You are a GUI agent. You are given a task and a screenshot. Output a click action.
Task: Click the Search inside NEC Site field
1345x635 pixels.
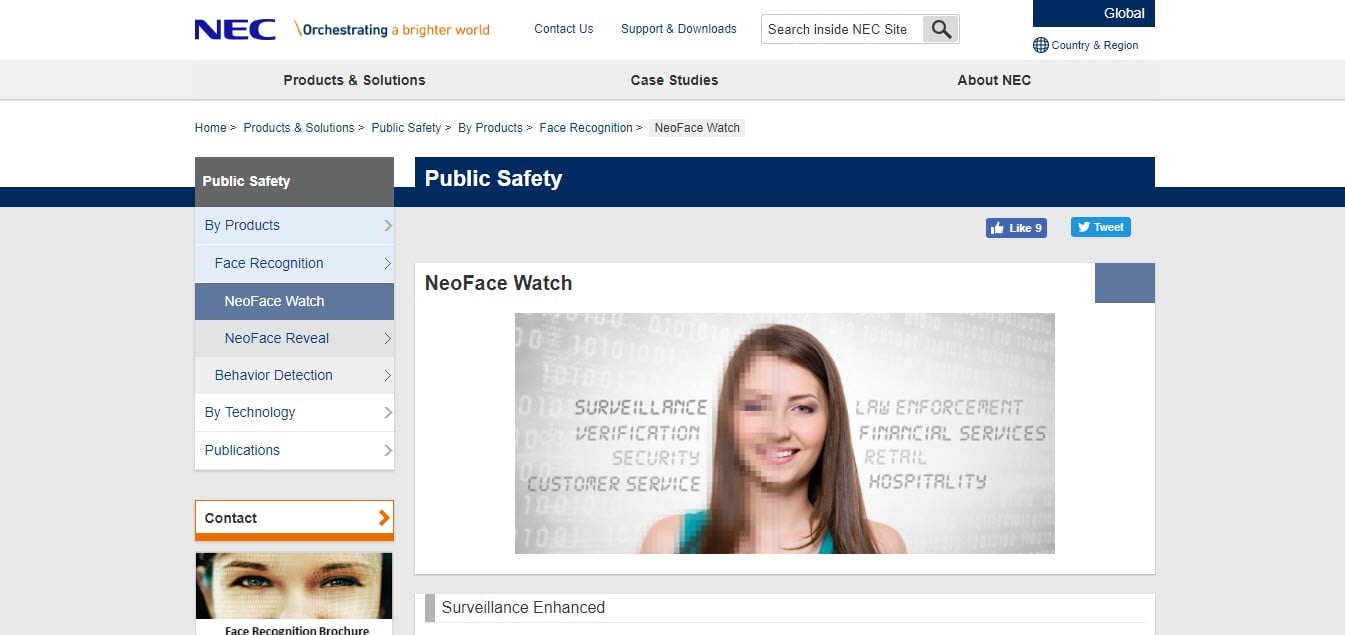[842, 29]
